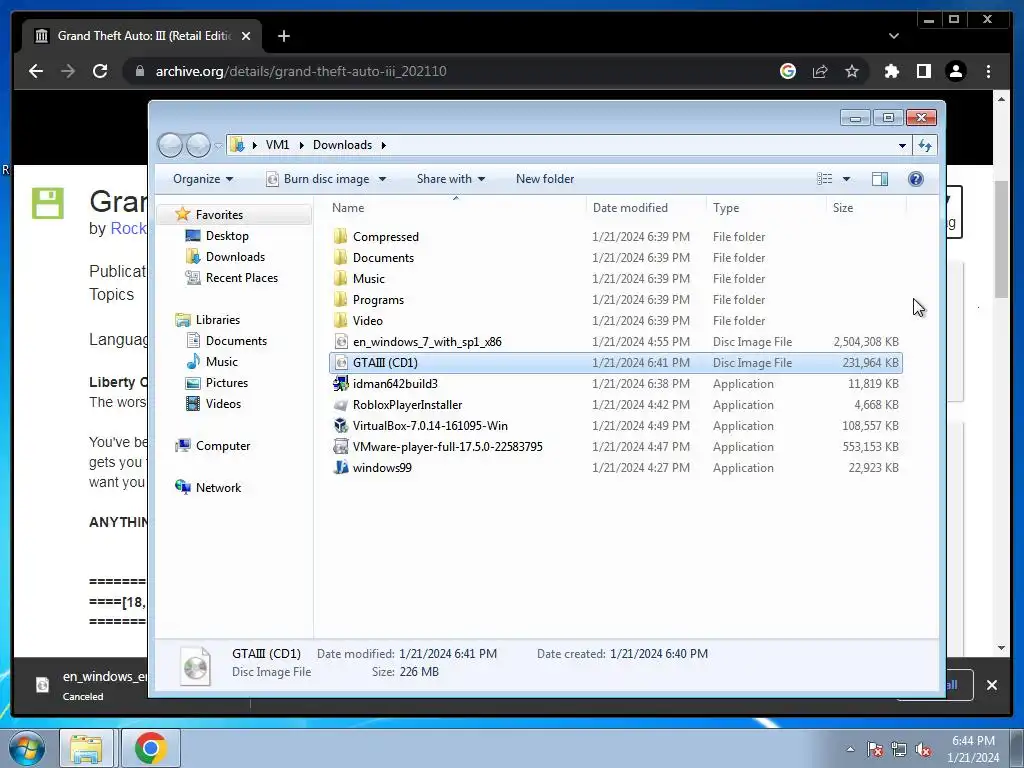Expand the Burn disc image dropdown arrow

click(382, 179)
